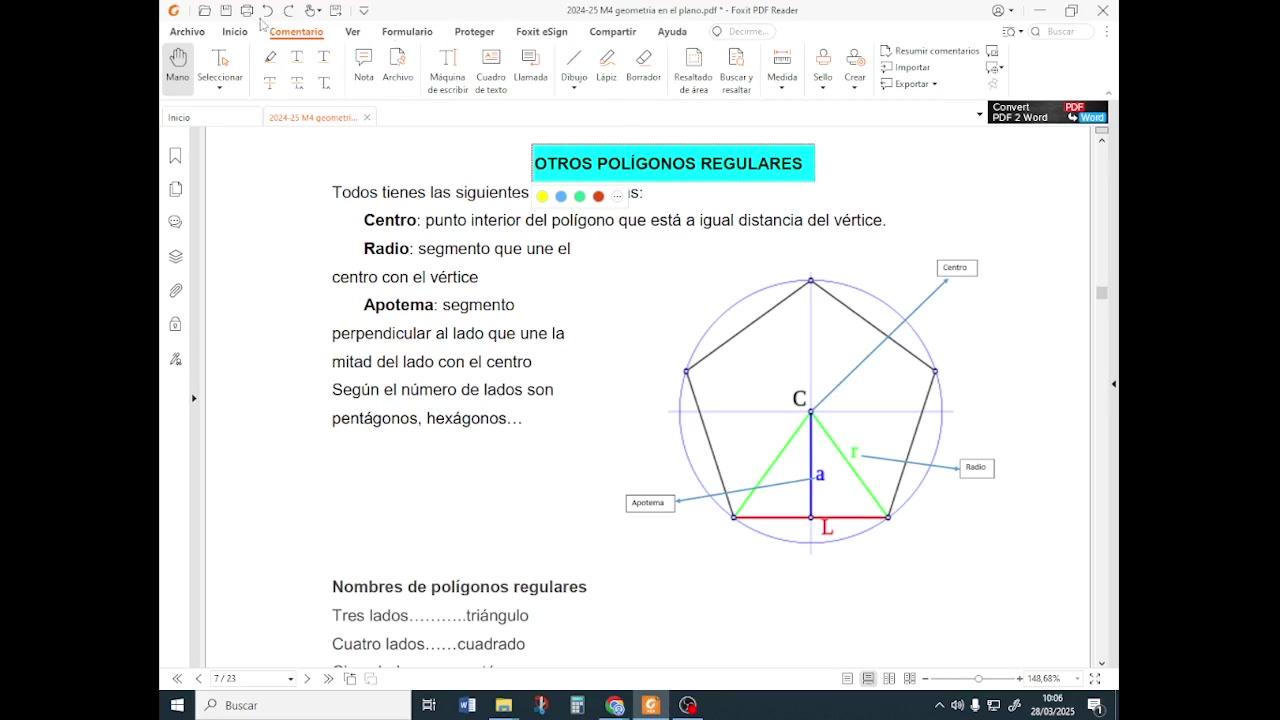Toggle continuous page view mode
The height and width of the screenshot is (720, 1280).
[868, 678]
